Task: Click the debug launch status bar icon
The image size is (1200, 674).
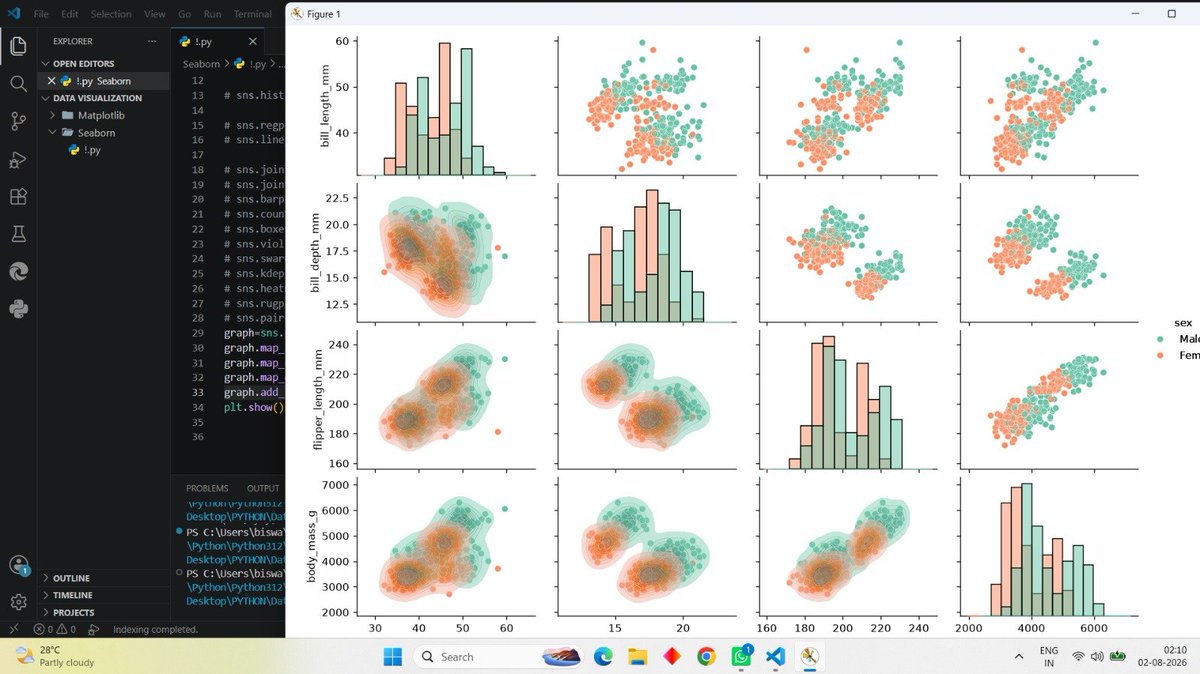Action: (94, 629)
